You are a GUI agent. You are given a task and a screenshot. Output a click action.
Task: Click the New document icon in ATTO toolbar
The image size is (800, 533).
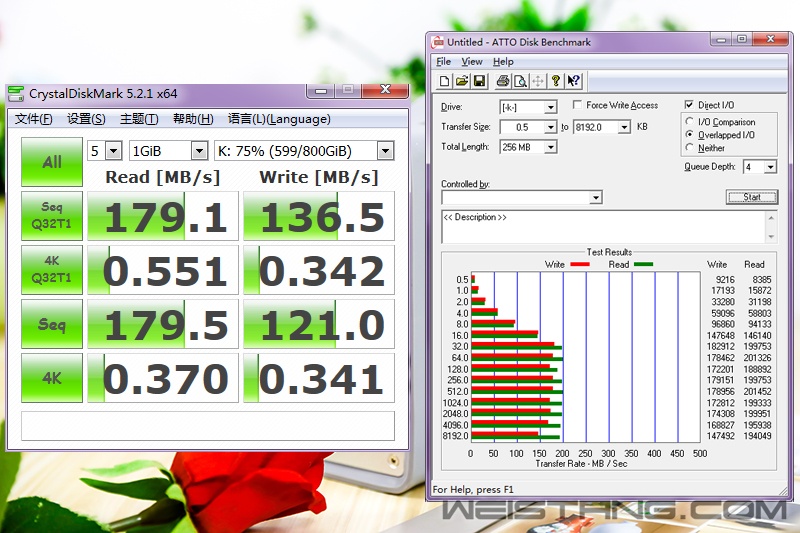444,81
